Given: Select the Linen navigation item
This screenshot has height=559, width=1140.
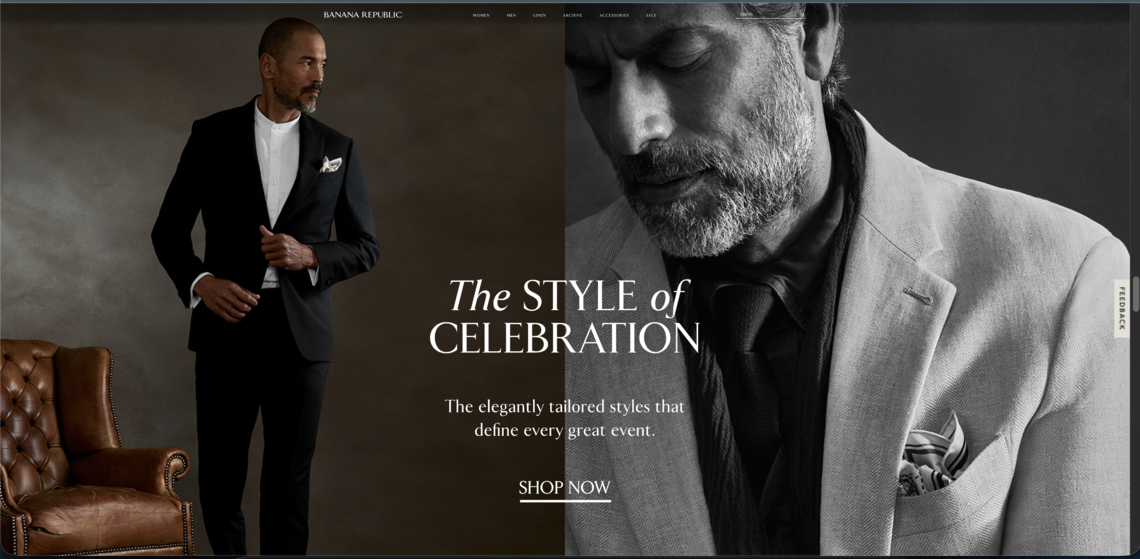Looking at the screenshot, I should pyautogui.click(x=539, y=16).
